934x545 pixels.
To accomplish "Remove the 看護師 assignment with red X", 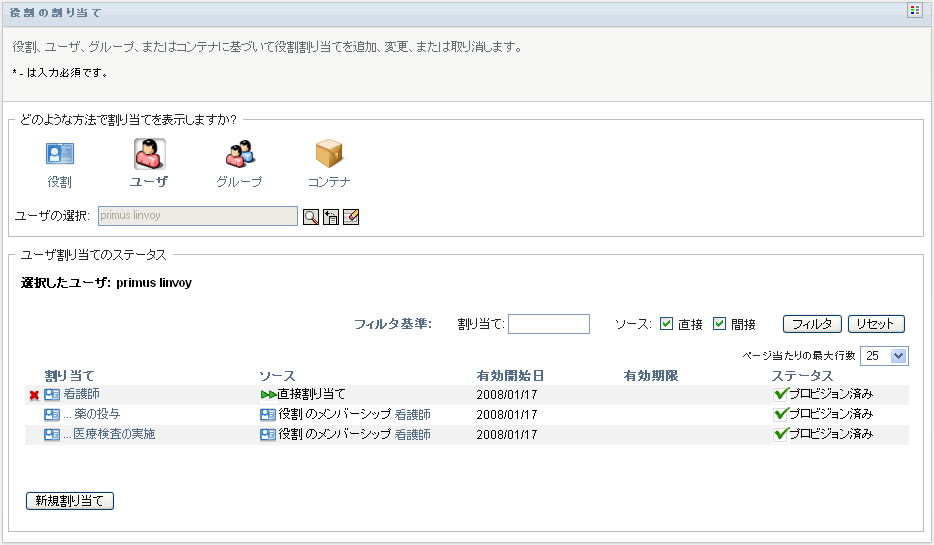I will click(34, 395).
